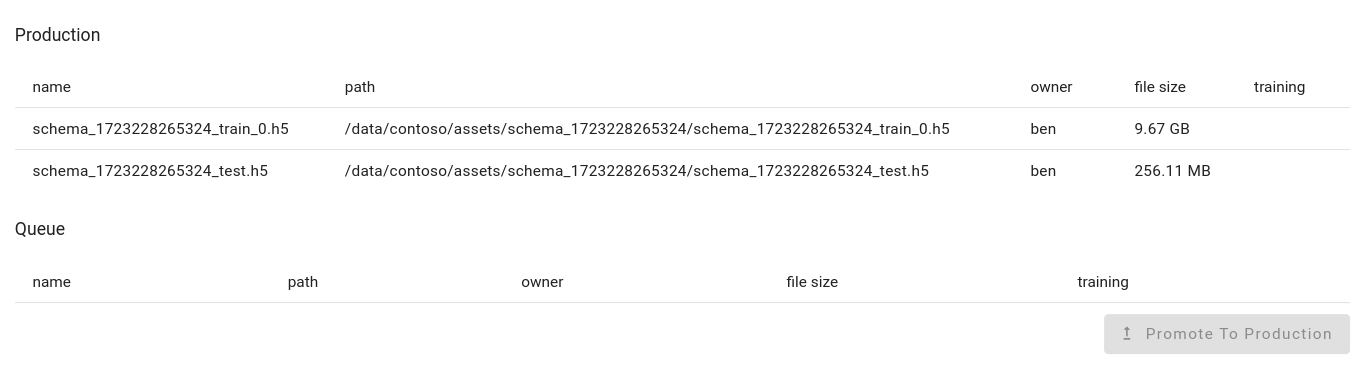The height and width of the screenshot is (391, 1369).
Task: Click the Queue table training header
Action: [x=1103, y=282]
